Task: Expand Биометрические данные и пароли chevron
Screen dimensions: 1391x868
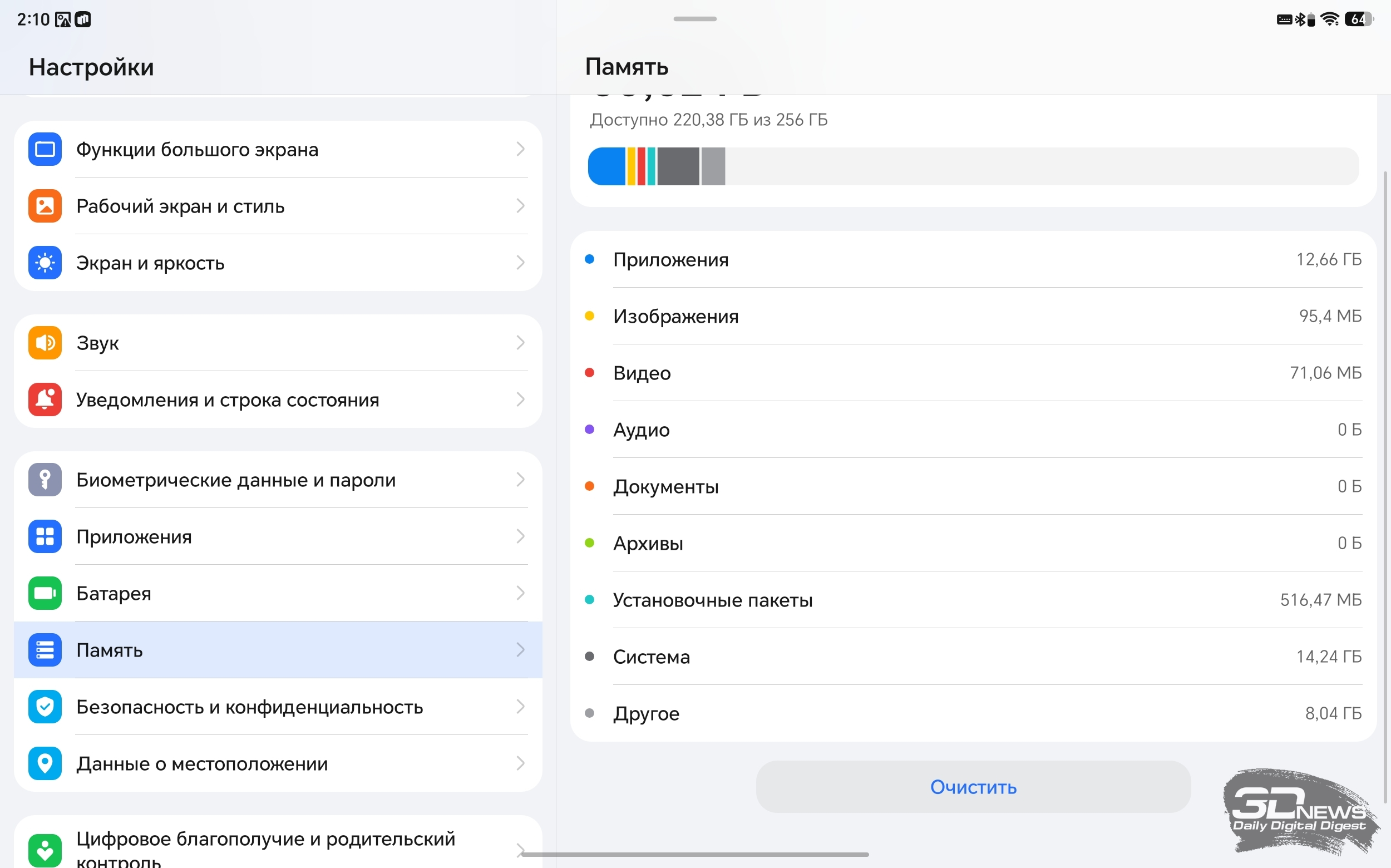Action: pos(520,480)
